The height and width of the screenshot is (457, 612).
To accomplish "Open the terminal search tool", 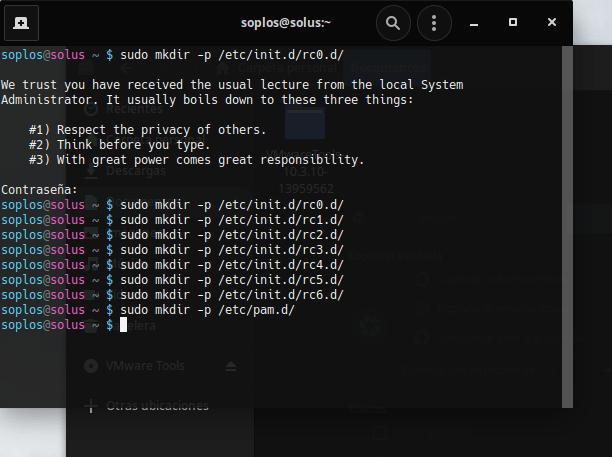I will (393, 23).
